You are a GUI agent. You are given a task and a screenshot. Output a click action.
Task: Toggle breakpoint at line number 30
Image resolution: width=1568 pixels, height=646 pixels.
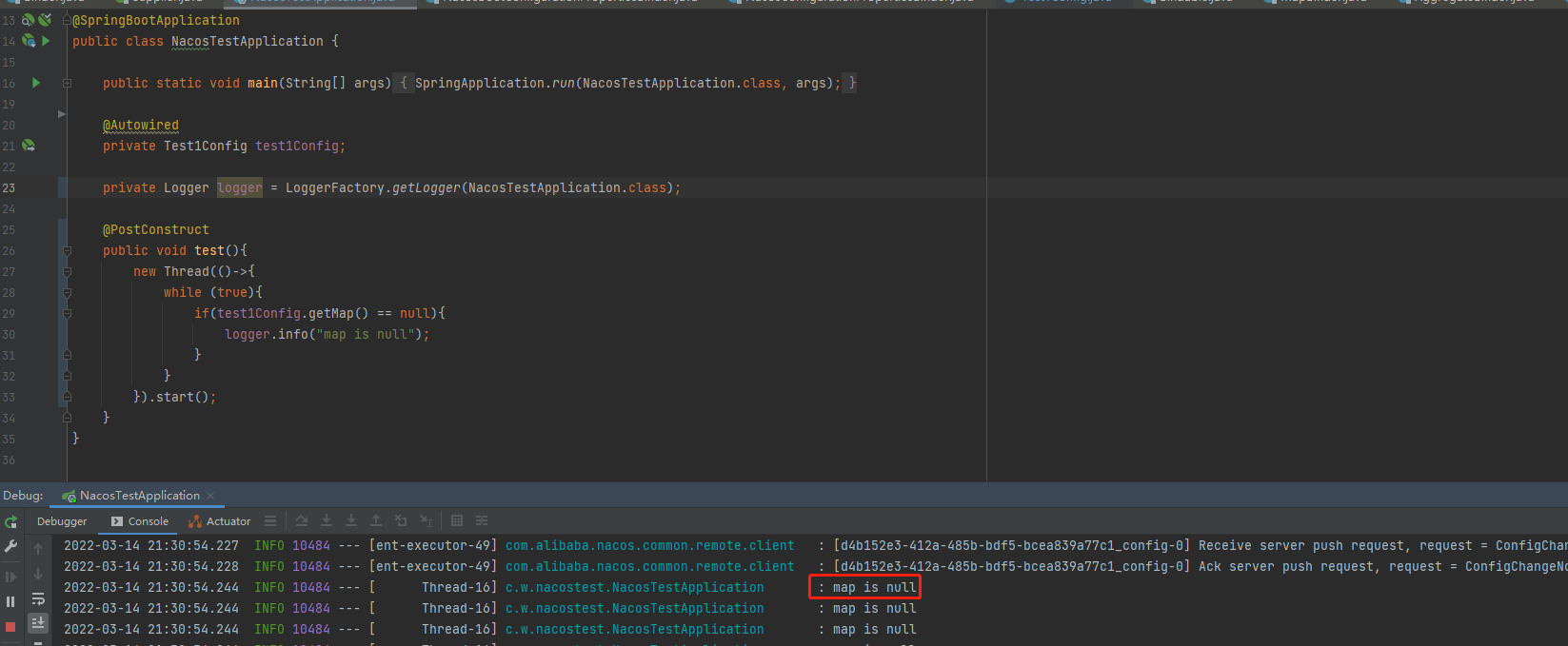[x=9, y=334]
